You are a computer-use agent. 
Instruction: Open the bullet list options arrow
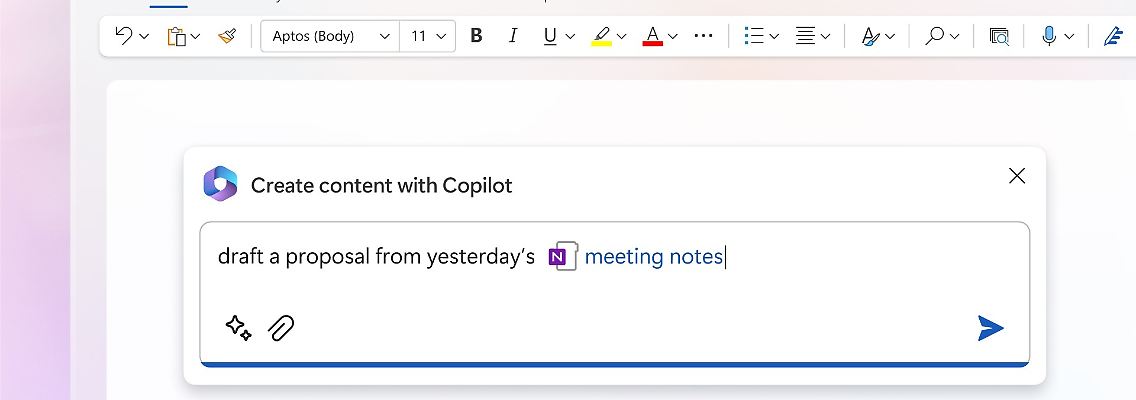(775, 36)
